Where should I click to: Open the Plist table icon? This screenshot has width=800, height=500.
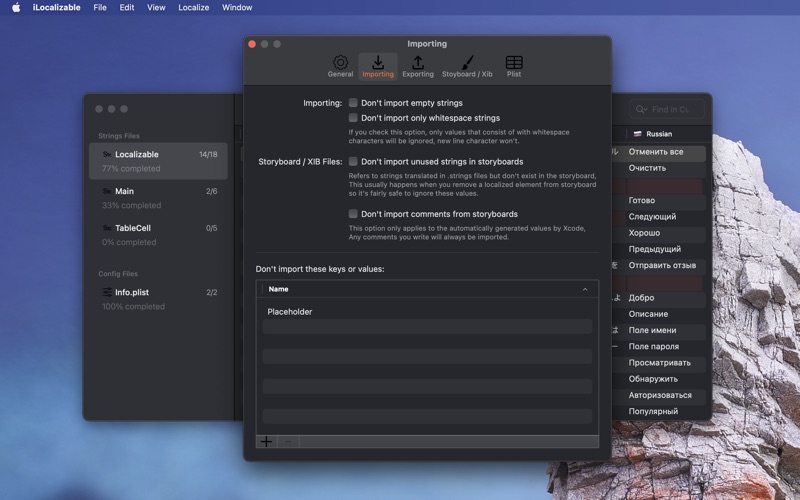tap(514, 62)
